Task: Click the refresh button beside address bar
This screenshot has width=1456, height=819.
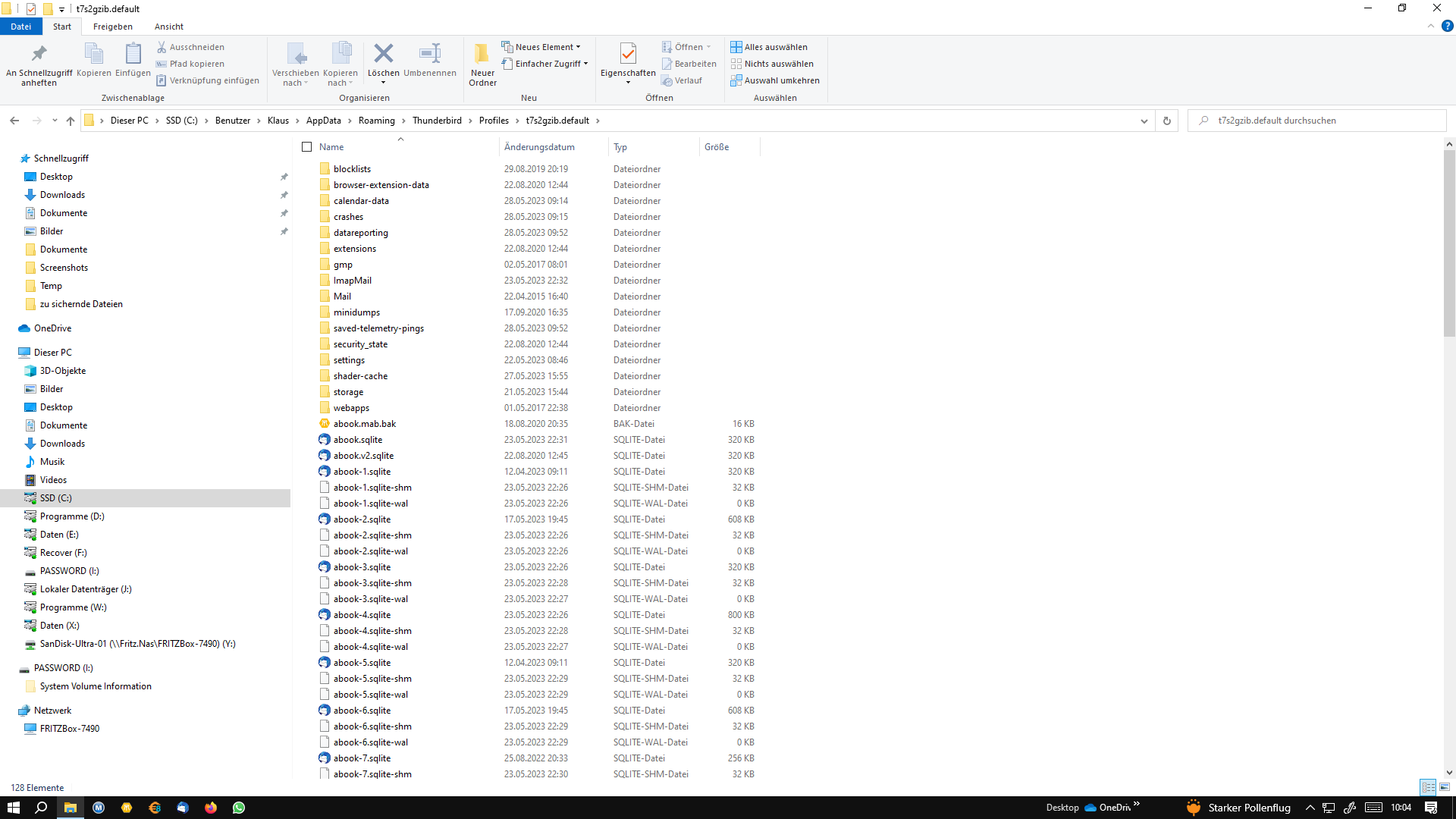Action: coord(1166,121)
